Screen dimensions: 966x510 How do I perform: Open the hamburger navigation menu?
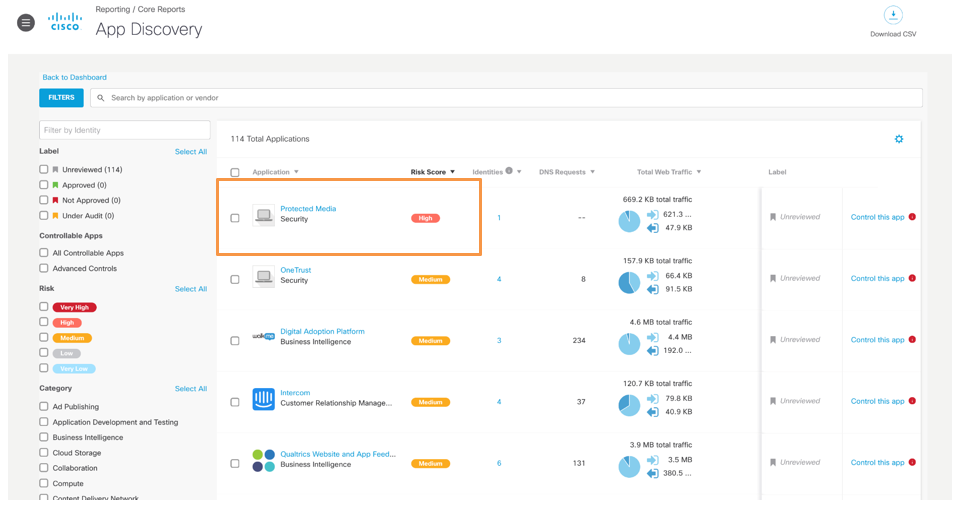click(x=26, y=23)
